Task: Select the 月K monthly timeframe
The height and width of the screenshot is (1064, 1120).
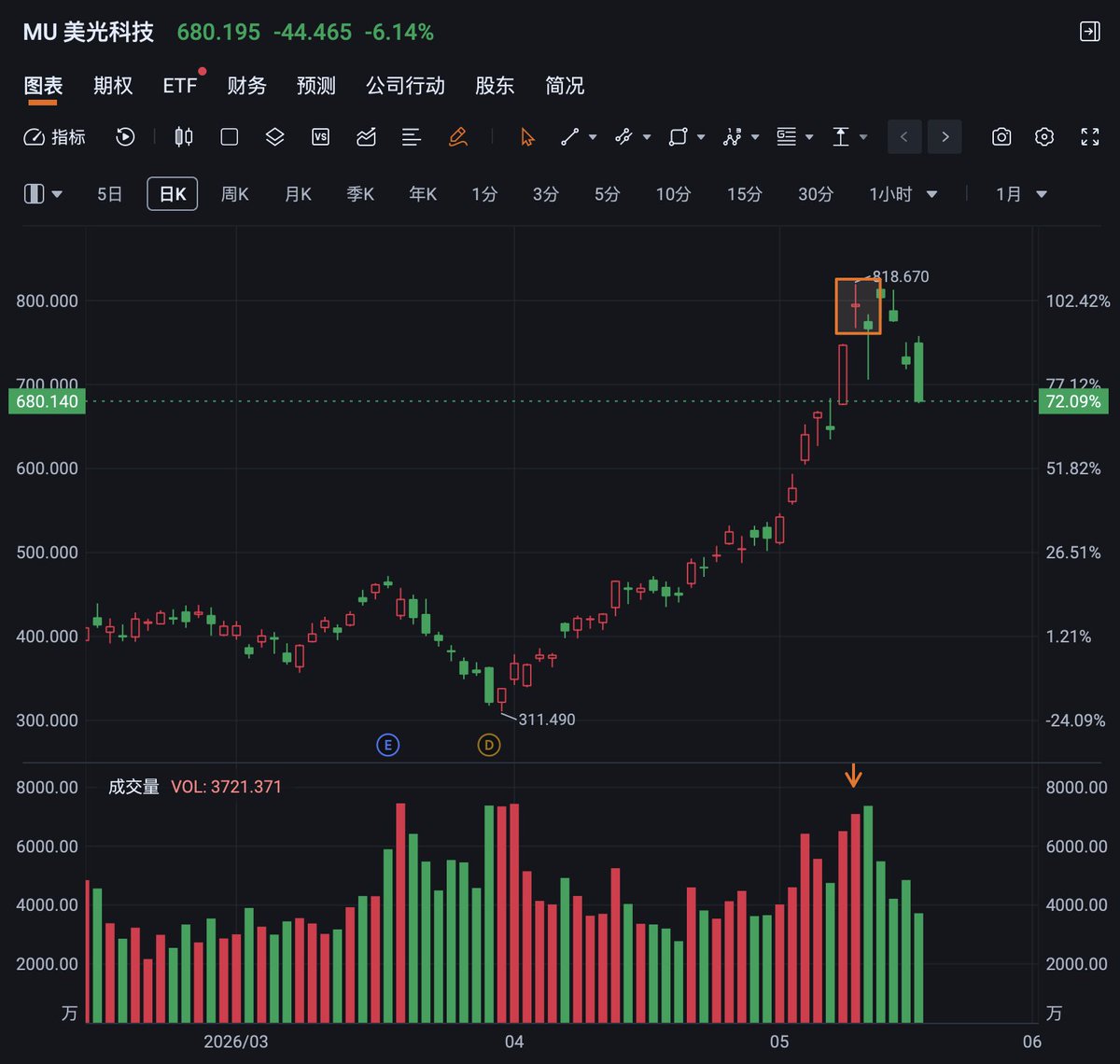Action: tap(298, 194)
